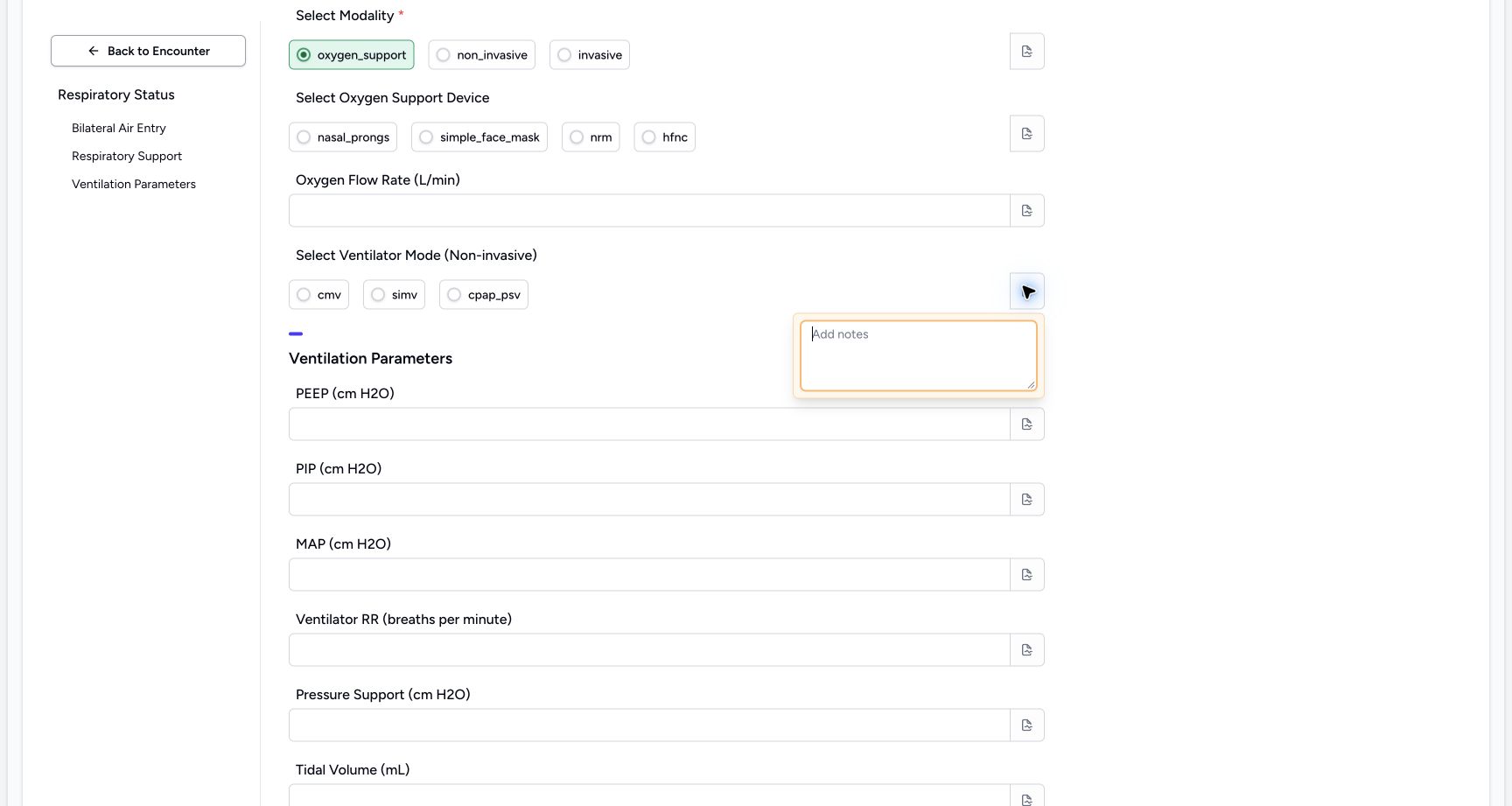
Task: Open notes icon for Oxygen Flow Rate
Action: pyautogui.click(x=1026, y=211)
